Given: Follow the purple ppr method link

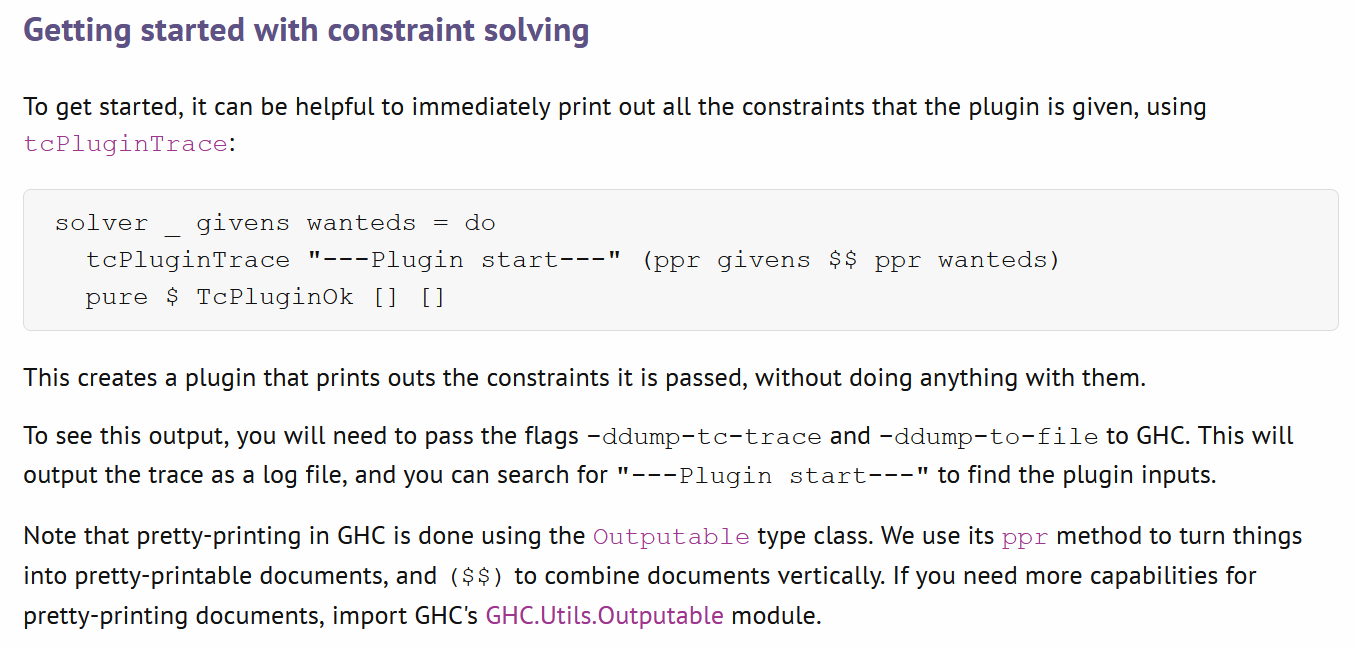Looking at the screenshot, I should coord(1024,537).
